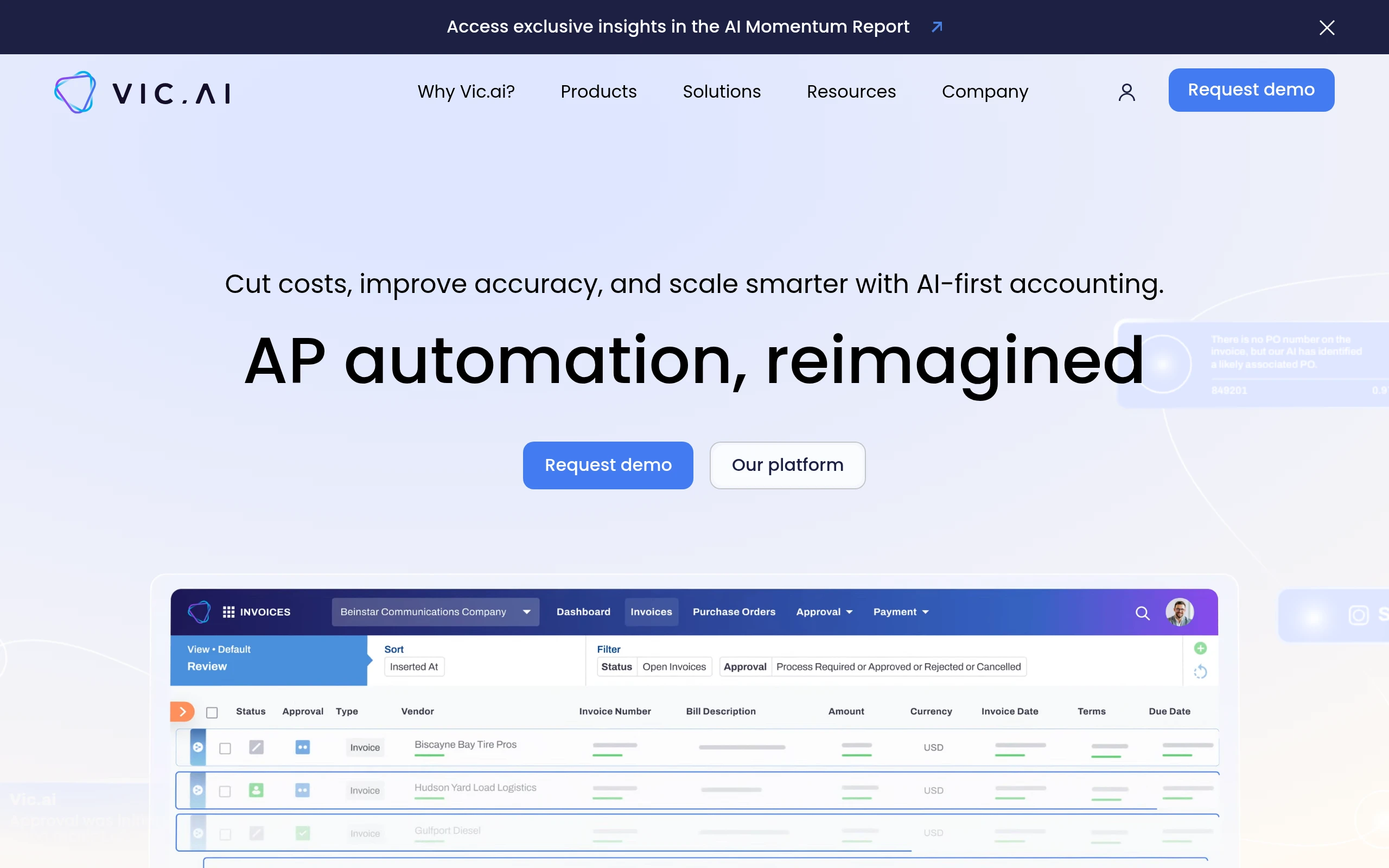Click the Invoice Date column header
The image size is (1389, 868).
click(1010, 711)
